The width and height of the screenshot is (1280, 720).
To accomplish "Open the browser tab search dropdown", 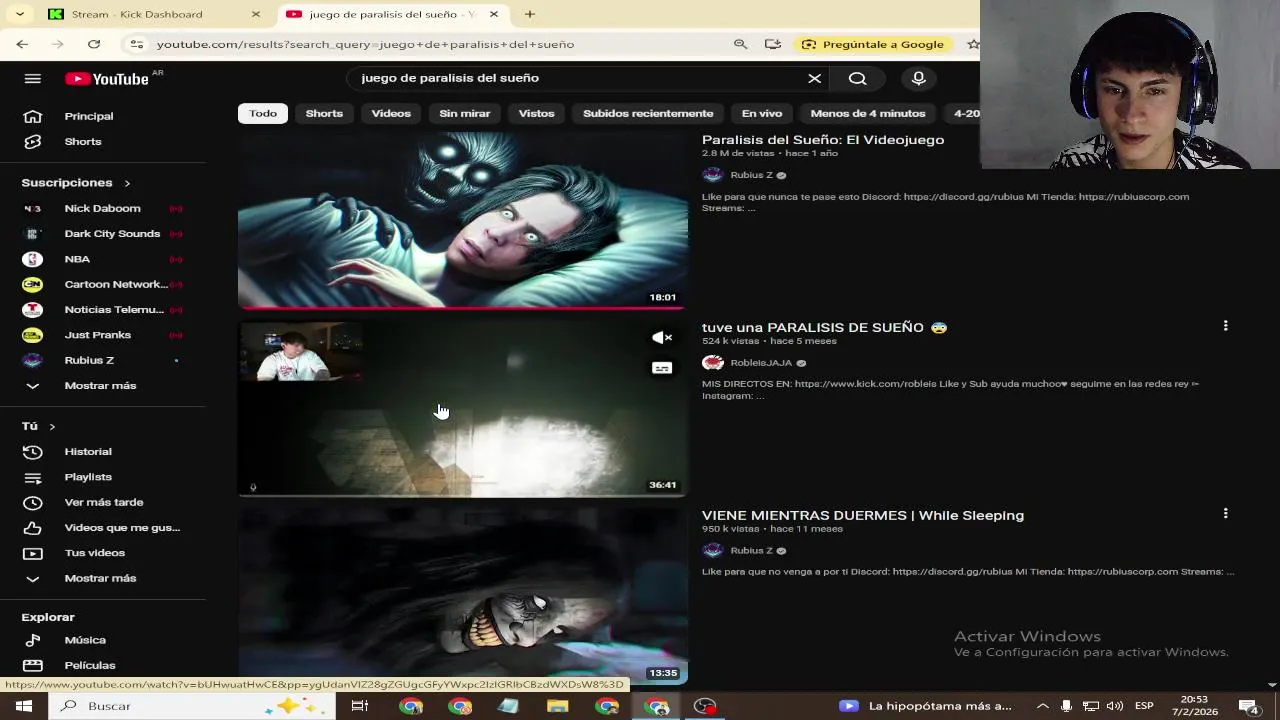I will [x=20, y=14].
